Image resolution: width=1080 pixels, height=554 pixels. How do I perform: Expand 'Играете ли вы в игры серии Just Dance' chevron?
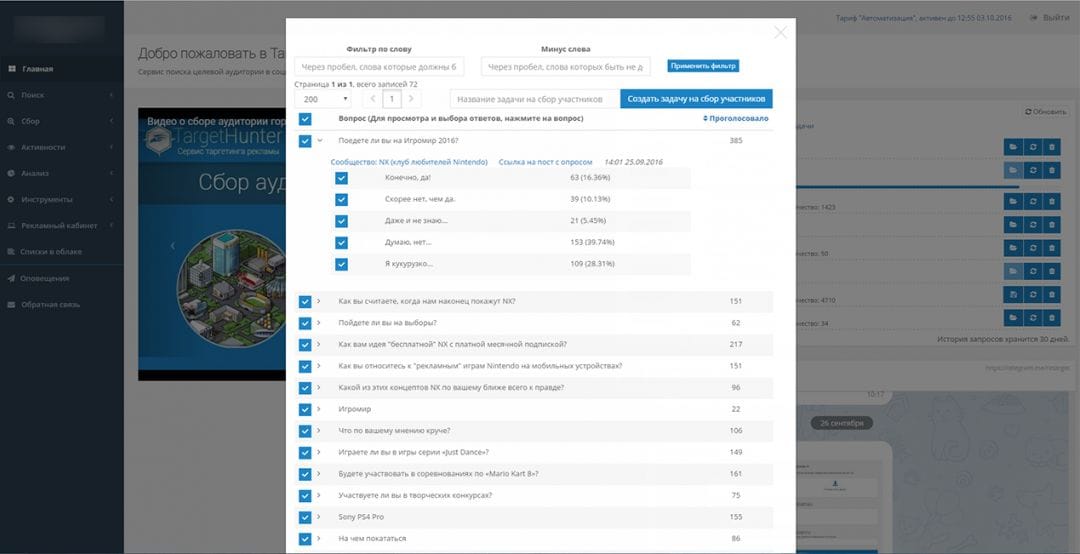319,452
